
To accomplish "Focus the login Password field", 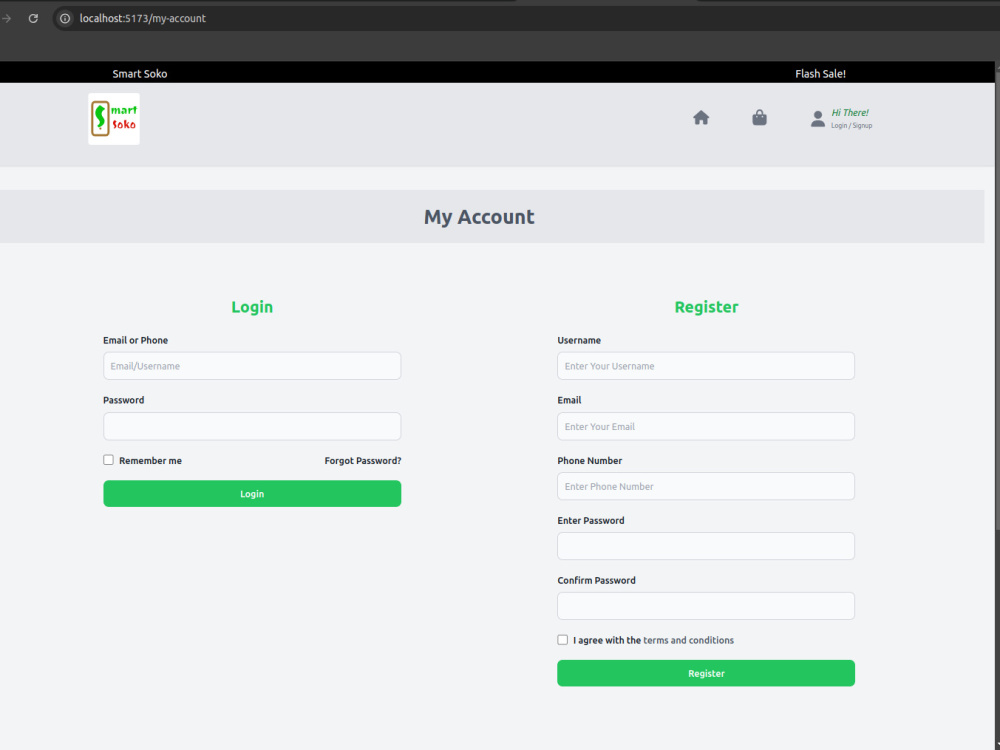I will 252,426.
